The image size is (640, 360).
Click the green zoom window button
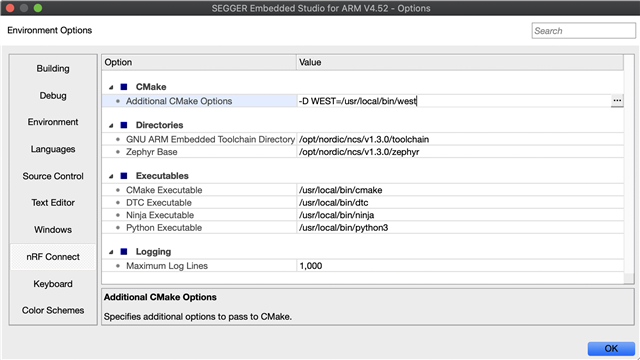click(38, 8)
